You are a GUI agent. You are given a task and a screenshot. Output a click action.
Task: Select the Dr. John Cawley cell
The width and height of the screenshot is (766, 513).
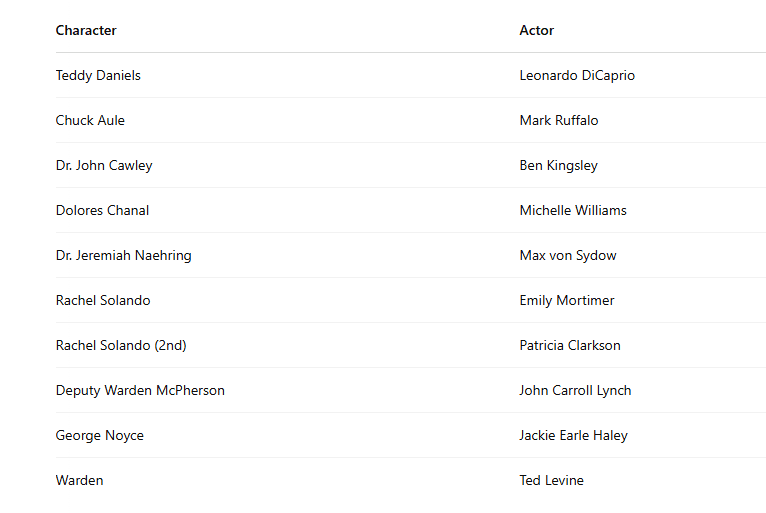point(104,165)
